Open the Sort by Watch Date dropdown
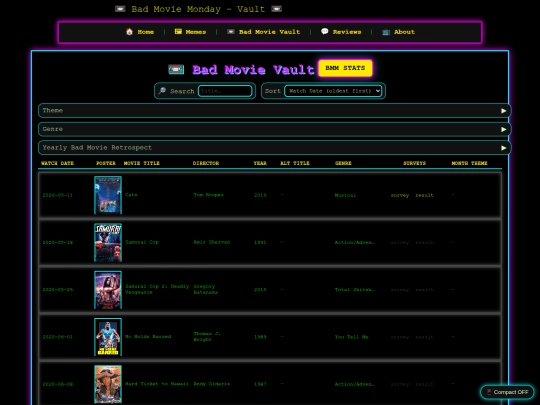 [x=333, y=91]
